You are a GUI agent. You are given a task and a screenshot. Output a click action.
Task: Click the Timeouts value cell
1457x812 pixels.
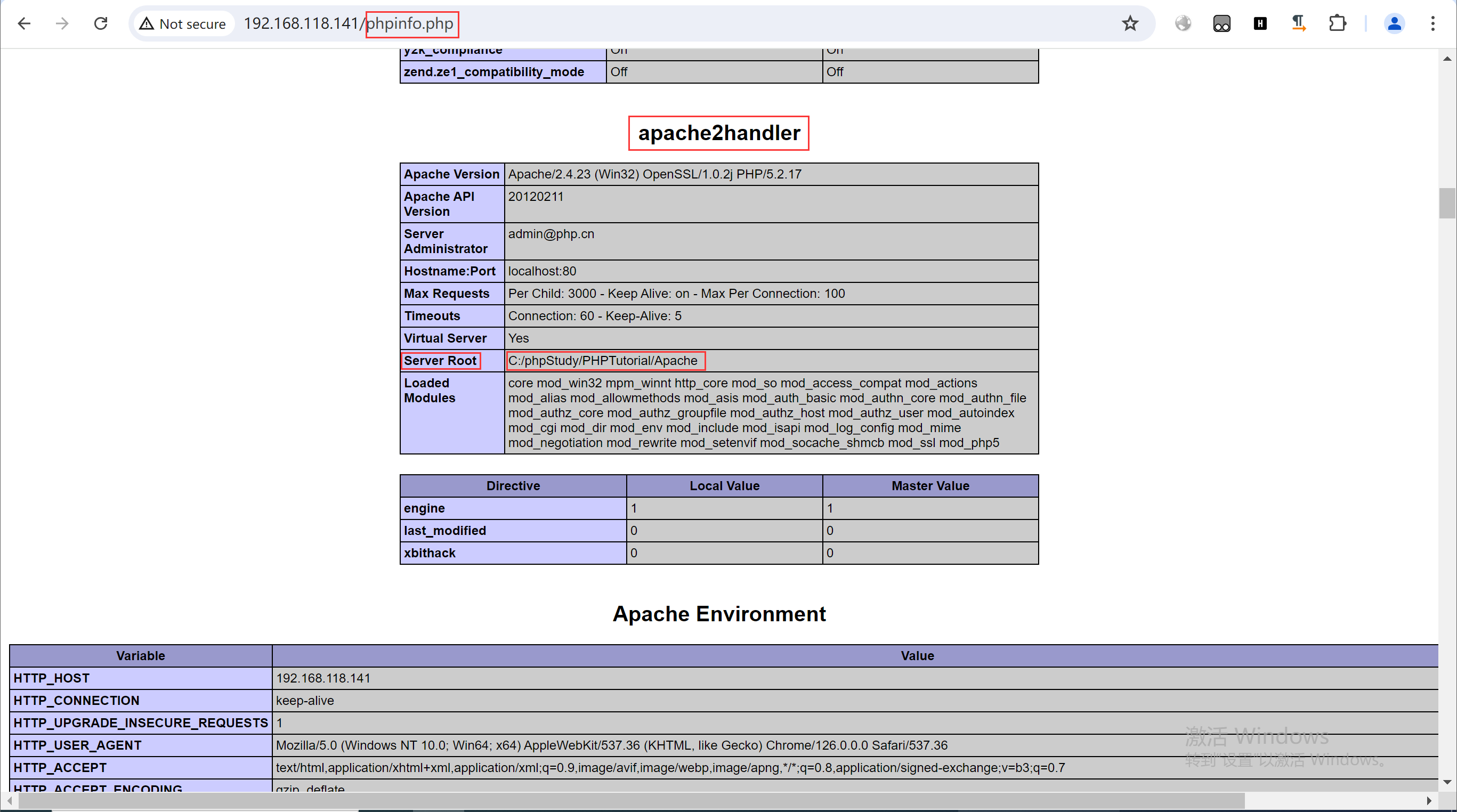[x=771, y=315]
